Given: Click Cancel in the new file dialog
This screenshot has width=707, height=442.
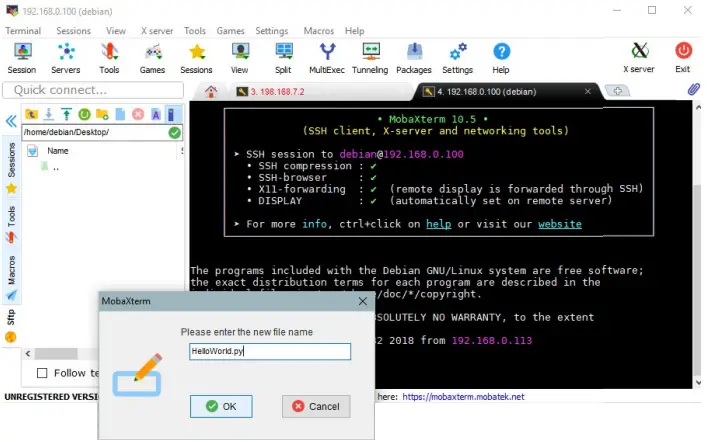Looking at the screenshot, I should 316,406.
